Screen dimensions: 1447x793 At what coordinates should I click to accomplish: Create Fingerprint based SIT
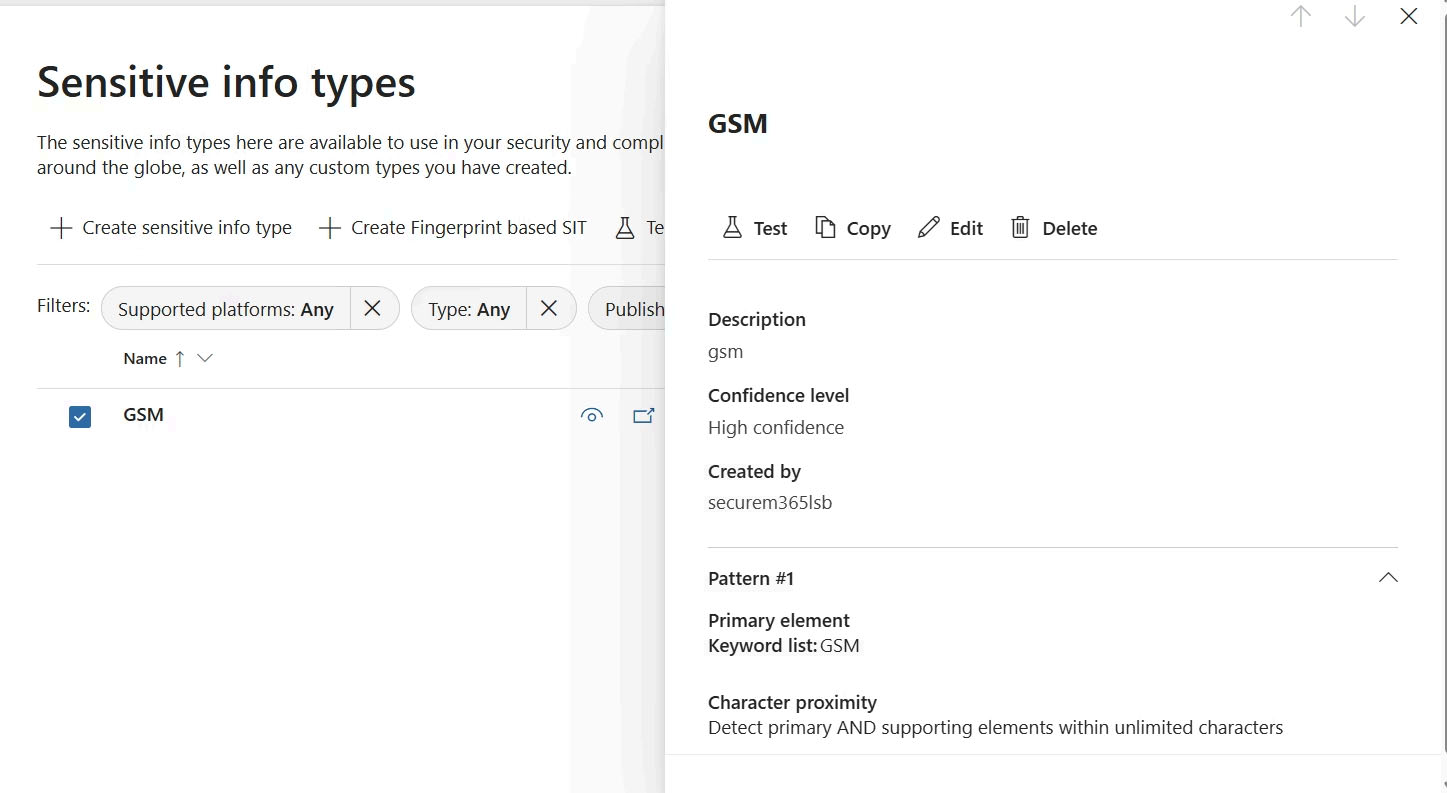[453, 228]
